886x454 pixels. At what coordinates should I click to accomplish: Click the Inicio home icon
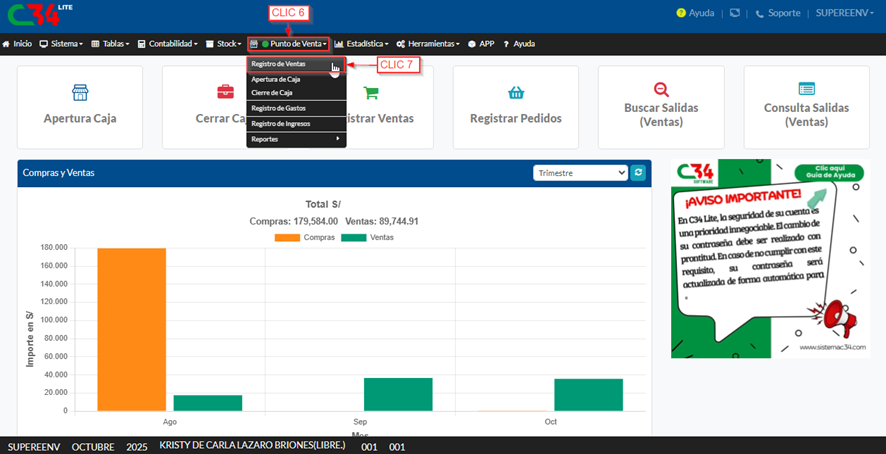point(6,44)
